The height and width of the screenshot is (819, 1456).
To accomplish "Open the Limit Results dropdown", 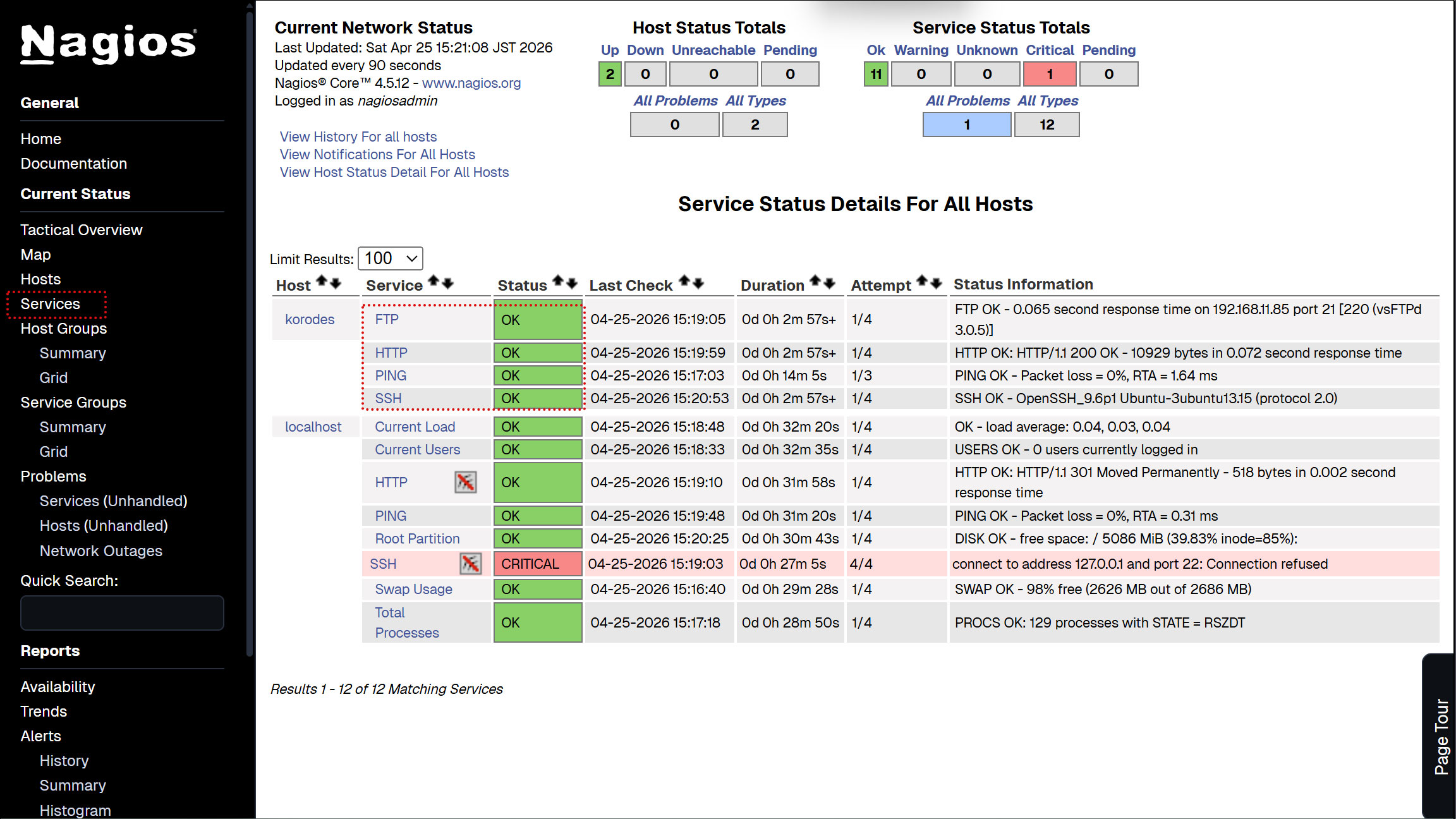I will point(390,258).
